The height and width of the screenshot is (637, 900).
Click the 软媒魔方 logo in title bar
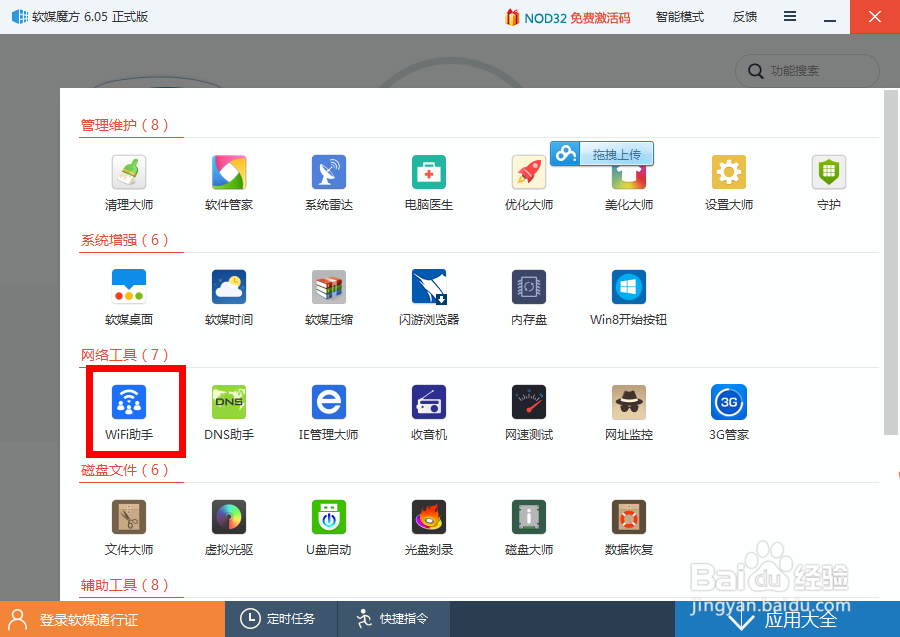pyautogui.click(x=20, y=17)
